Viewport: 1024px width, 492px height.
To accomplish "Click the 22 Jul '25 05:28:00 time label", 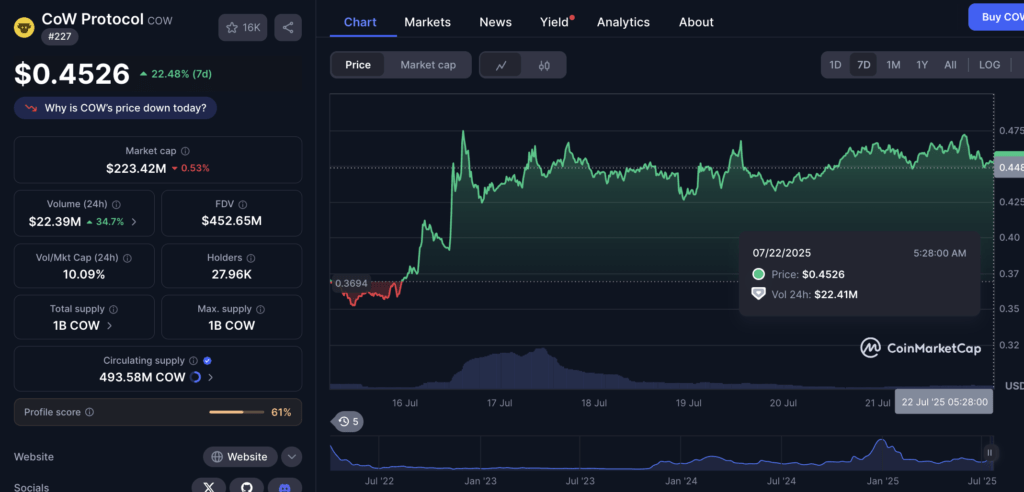I will click(944, 401).
